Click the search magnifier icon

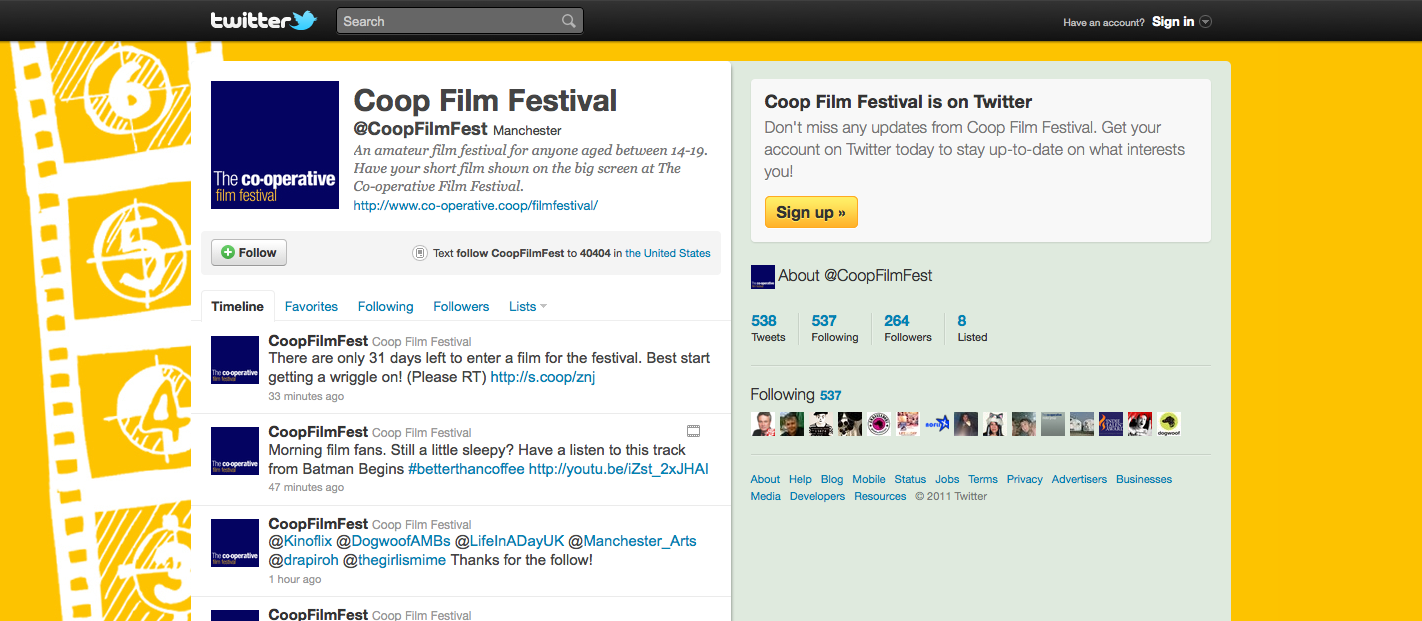[x=568, y=21]
